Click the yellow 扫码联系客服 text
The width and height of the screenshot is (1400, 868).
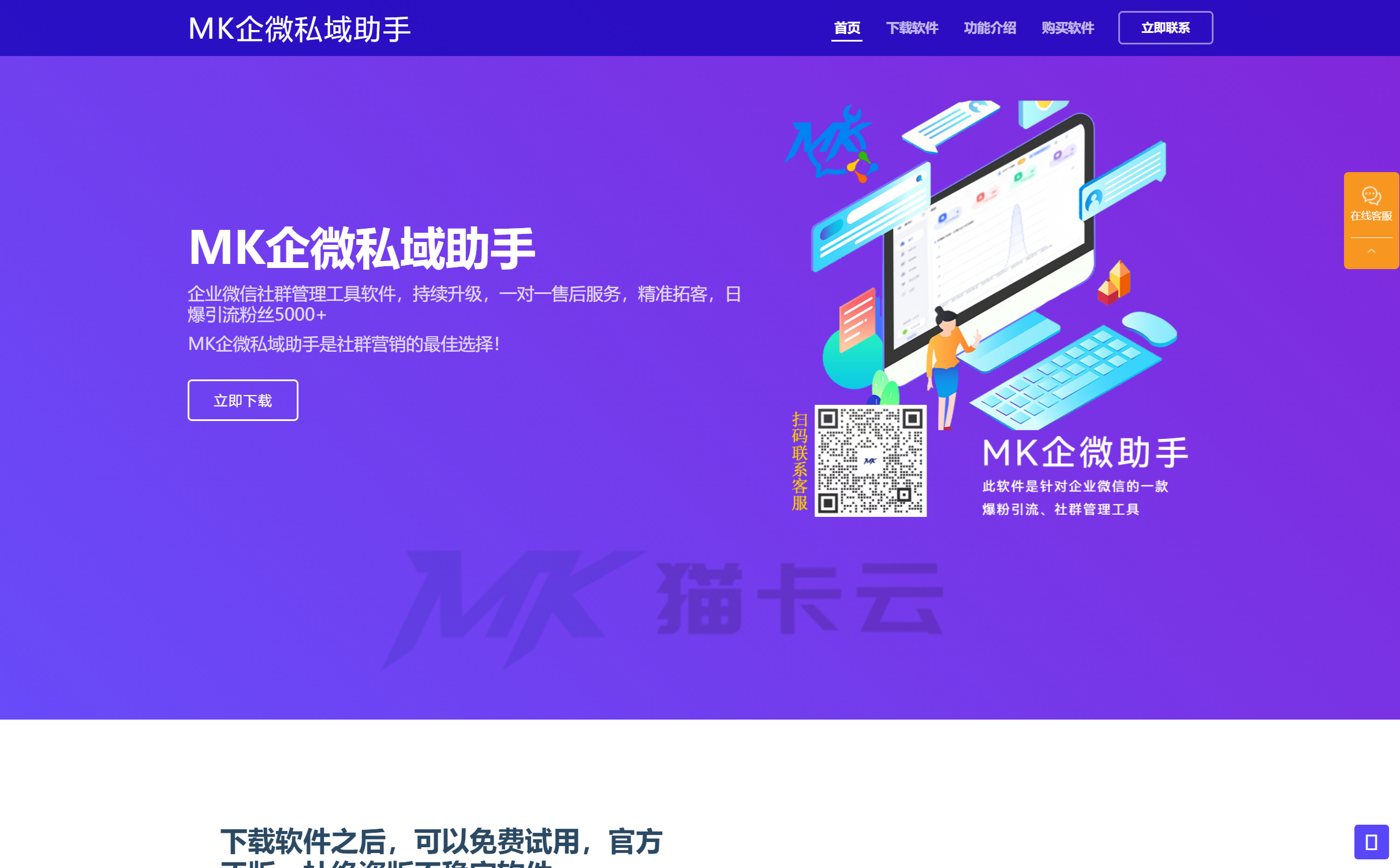[800, 461]
